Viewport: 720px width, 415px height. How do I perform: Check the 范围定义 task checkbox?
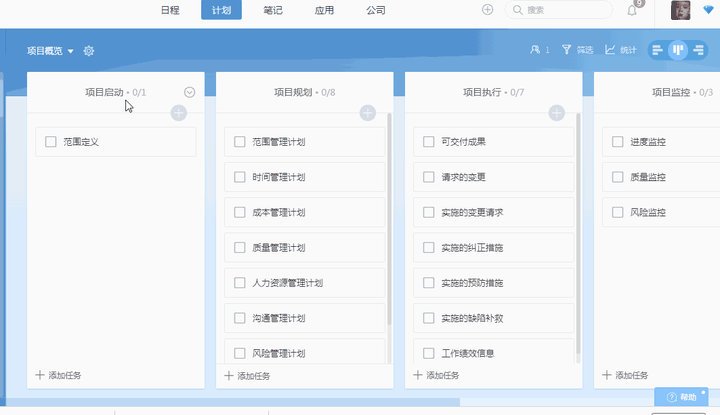[x=51, y=141]
